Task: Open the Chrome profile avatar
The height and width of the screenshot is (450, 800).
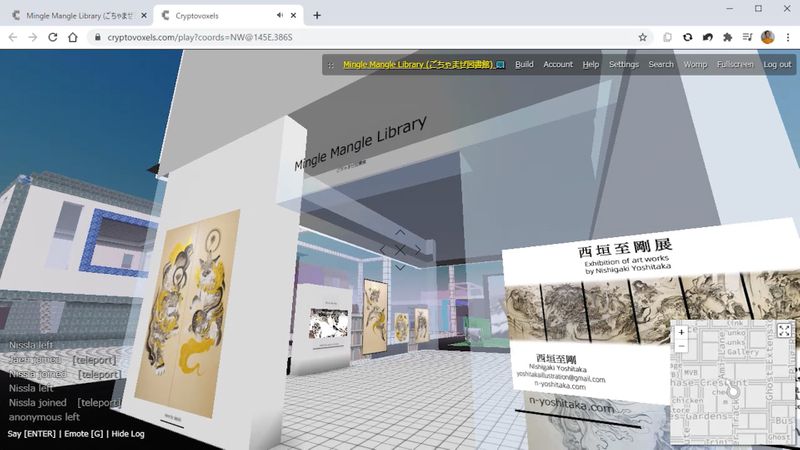Action: (767, 37)
